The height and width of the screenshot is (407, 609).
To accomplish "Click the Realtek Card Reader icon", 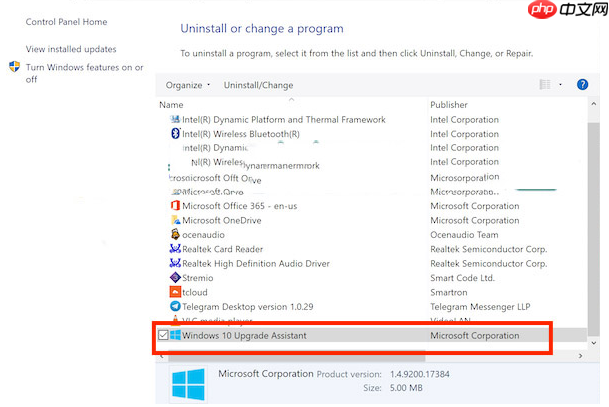I will click(x=175, y=249).
